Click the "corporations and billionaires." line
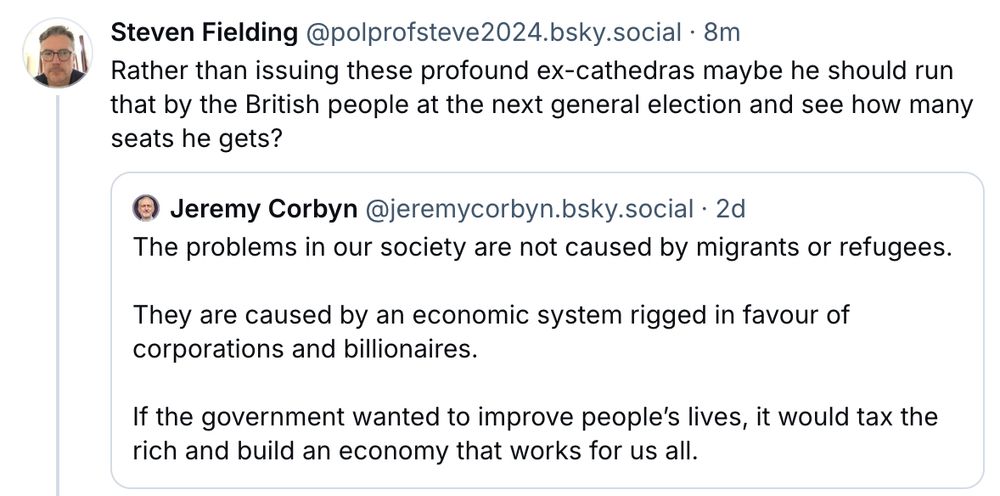 coord(305,349)
